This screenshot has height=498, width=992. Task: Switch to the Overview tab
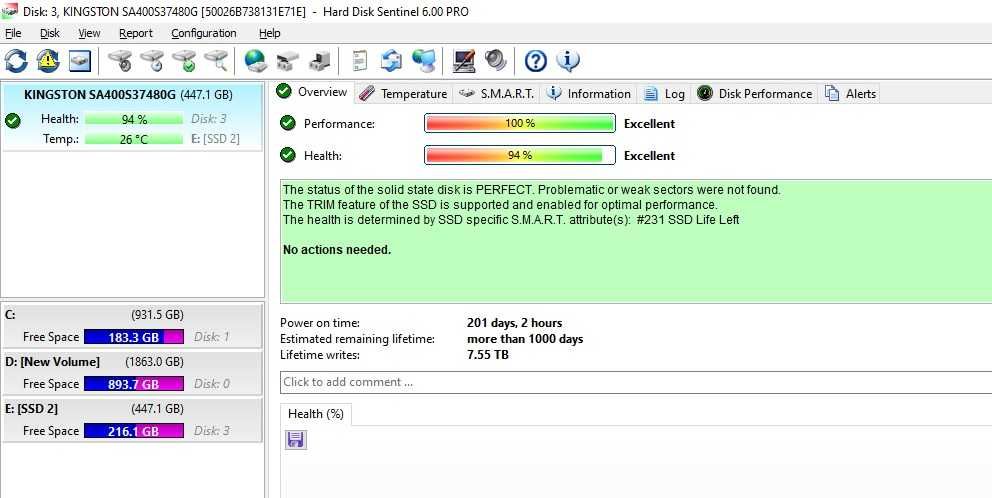coord(312,92)
